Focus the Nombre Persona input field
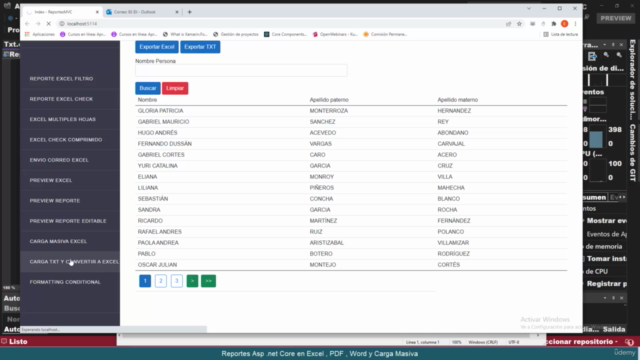 click(x=241, y=71)
